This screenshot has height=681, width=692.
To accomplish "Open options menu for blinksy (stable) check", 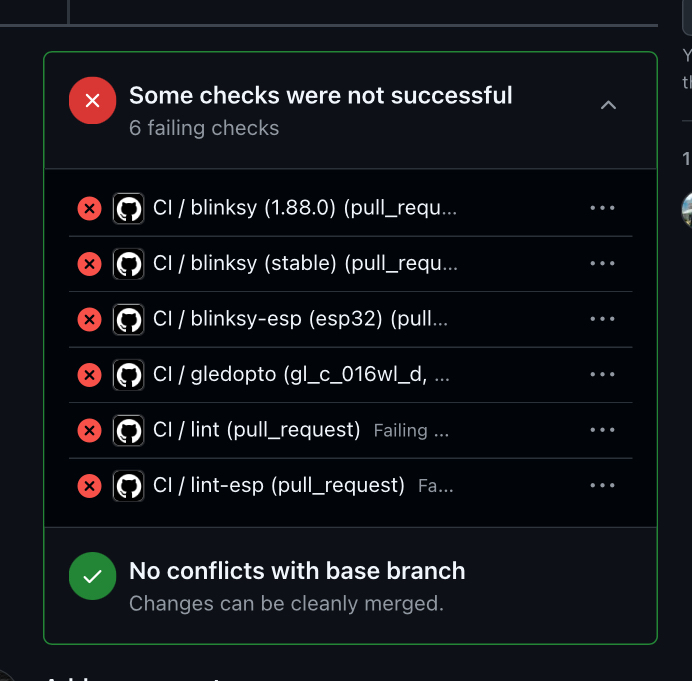I will (x=602, y=264).
